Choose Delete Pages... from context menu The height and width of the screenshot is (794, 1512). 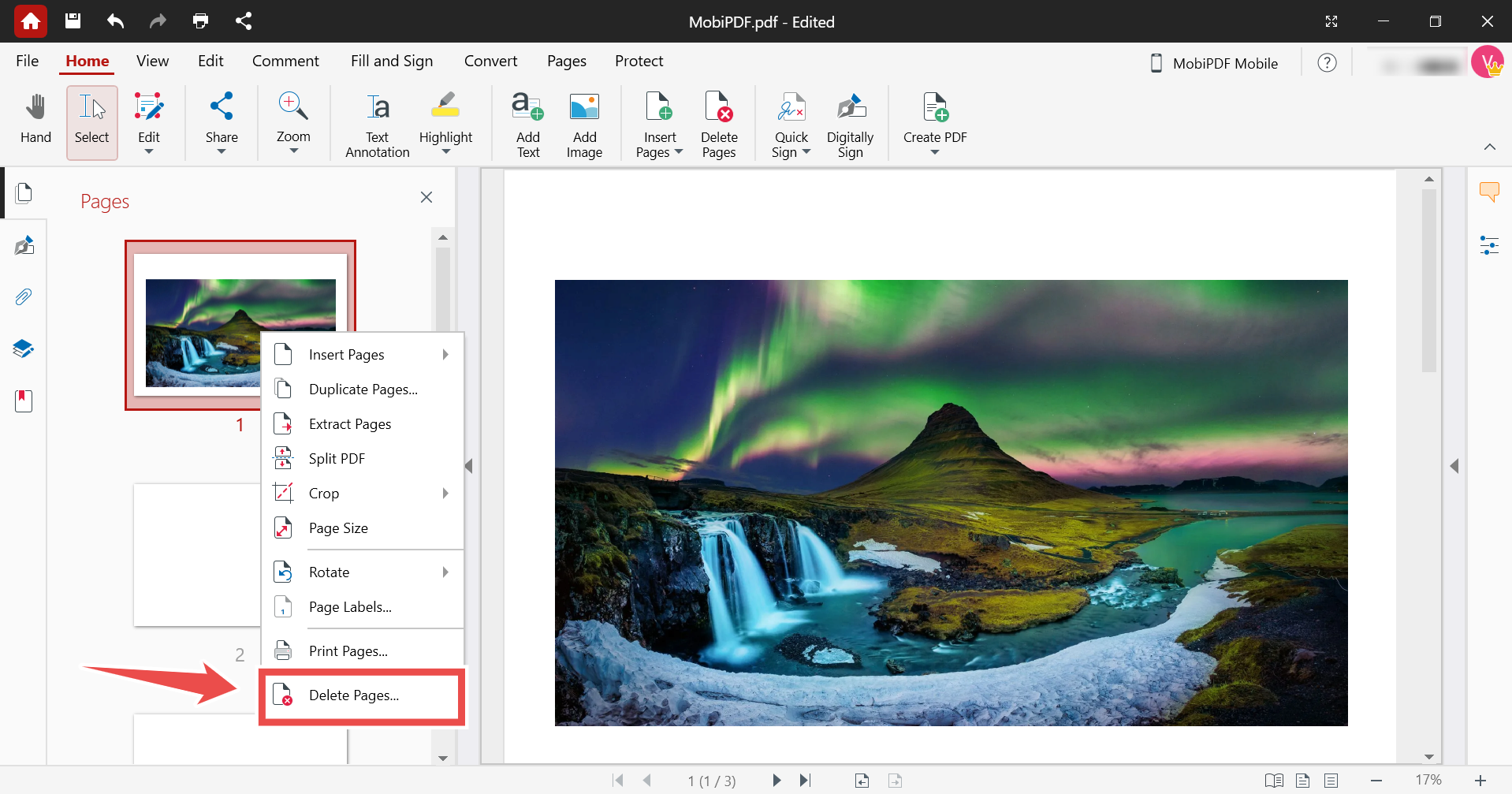363,695
